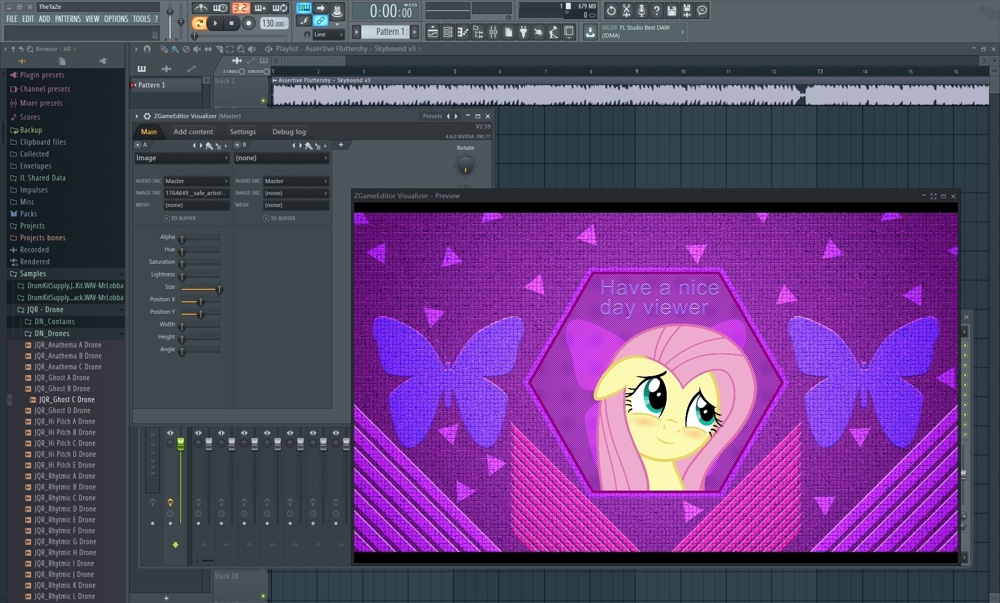Toggle the countdown before recording (3.2) icon
The image size is (1000, 603).
tap(240, 8)
